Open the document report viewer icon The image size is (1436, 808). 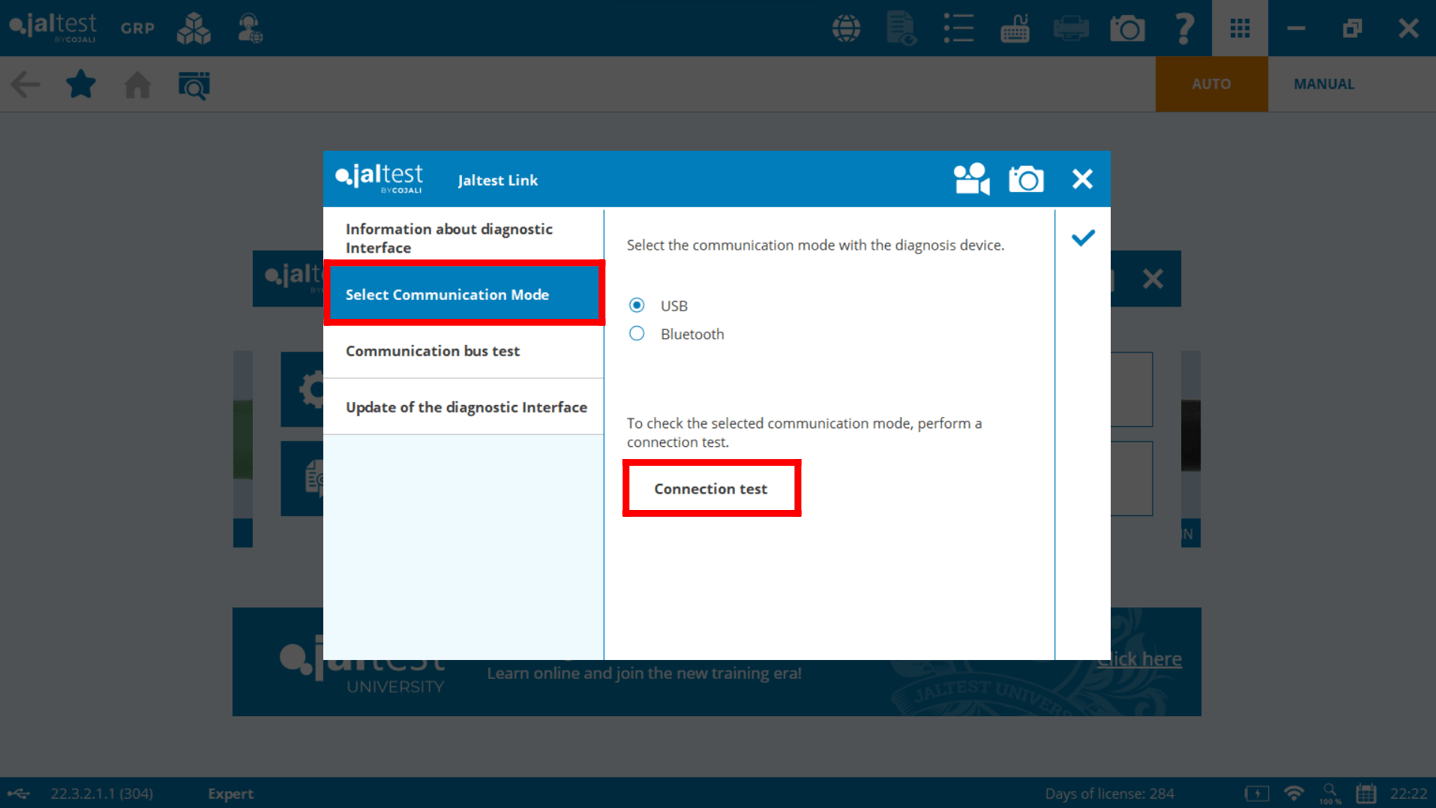[902, 28]
